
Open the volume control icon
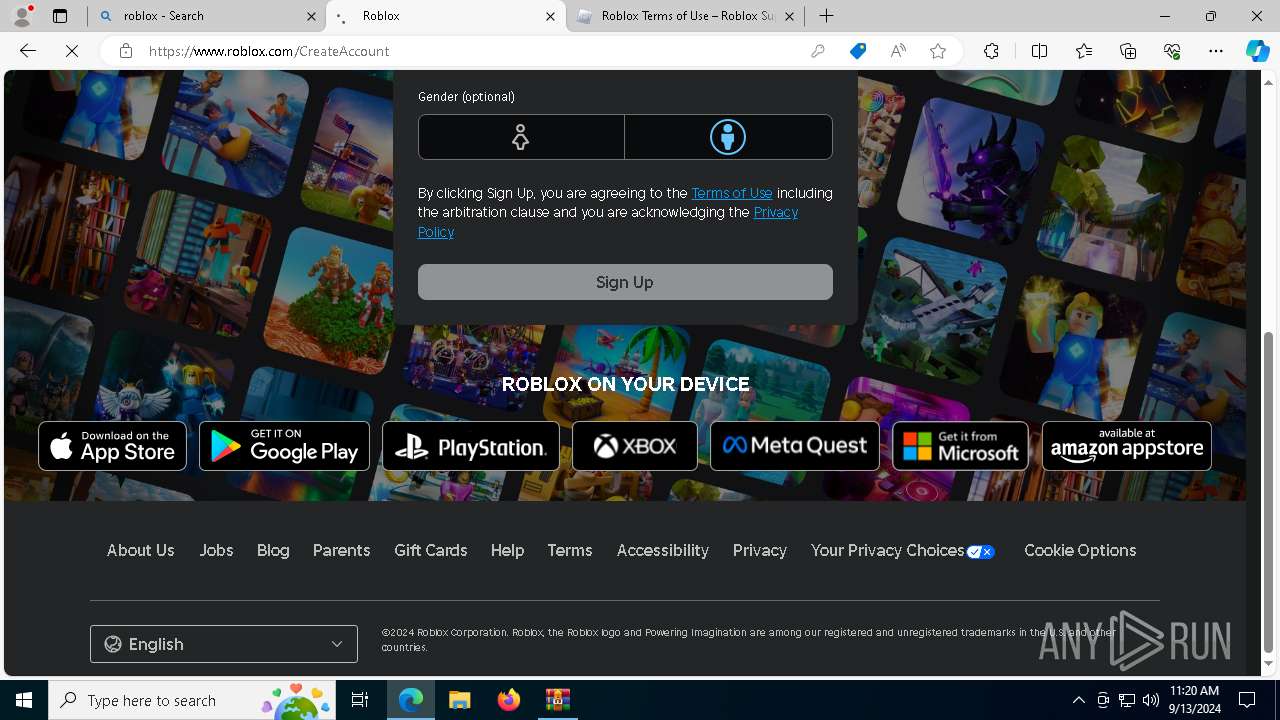[x=1151, y=700]
